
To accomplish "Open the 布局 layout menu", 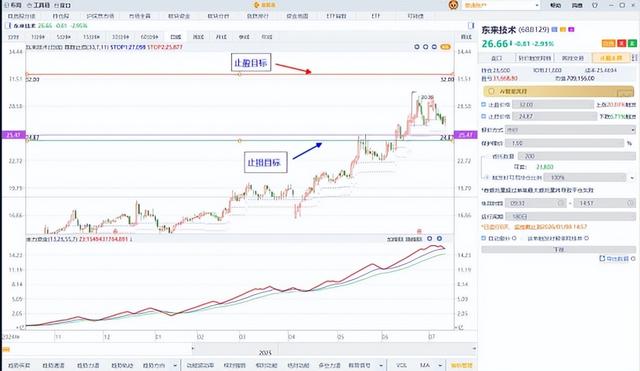I will 13,5.
